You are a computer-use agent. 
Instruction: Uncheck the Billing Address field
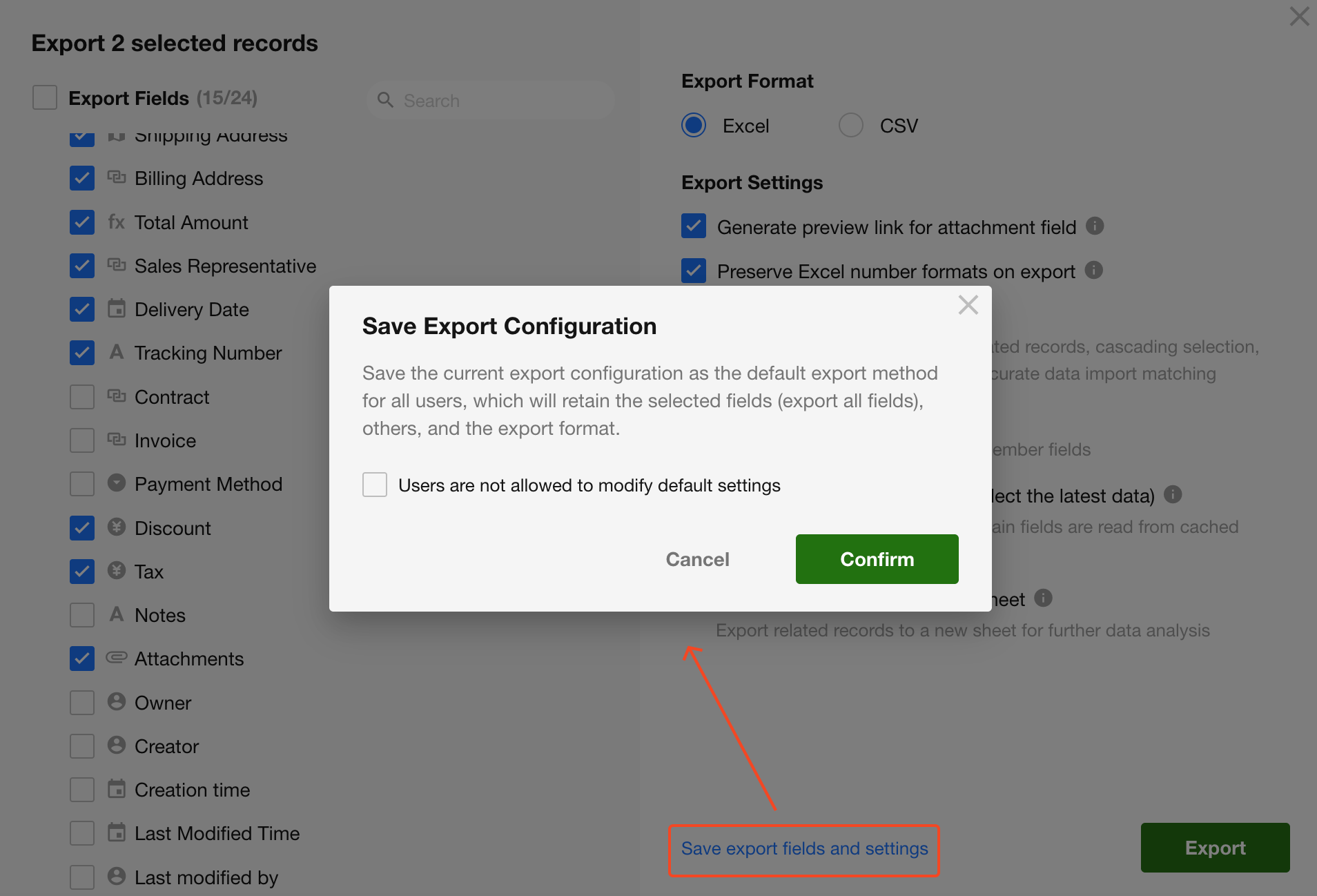coord(82,178)
